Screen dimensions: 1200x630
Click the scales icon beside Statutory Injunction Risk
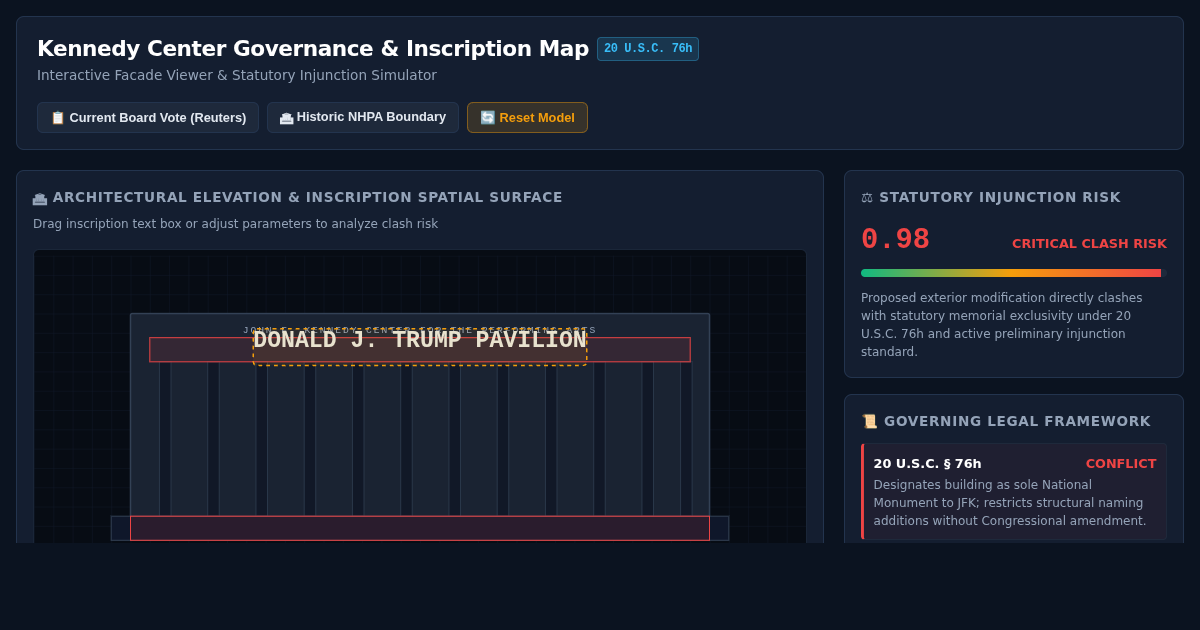(867, 198)
